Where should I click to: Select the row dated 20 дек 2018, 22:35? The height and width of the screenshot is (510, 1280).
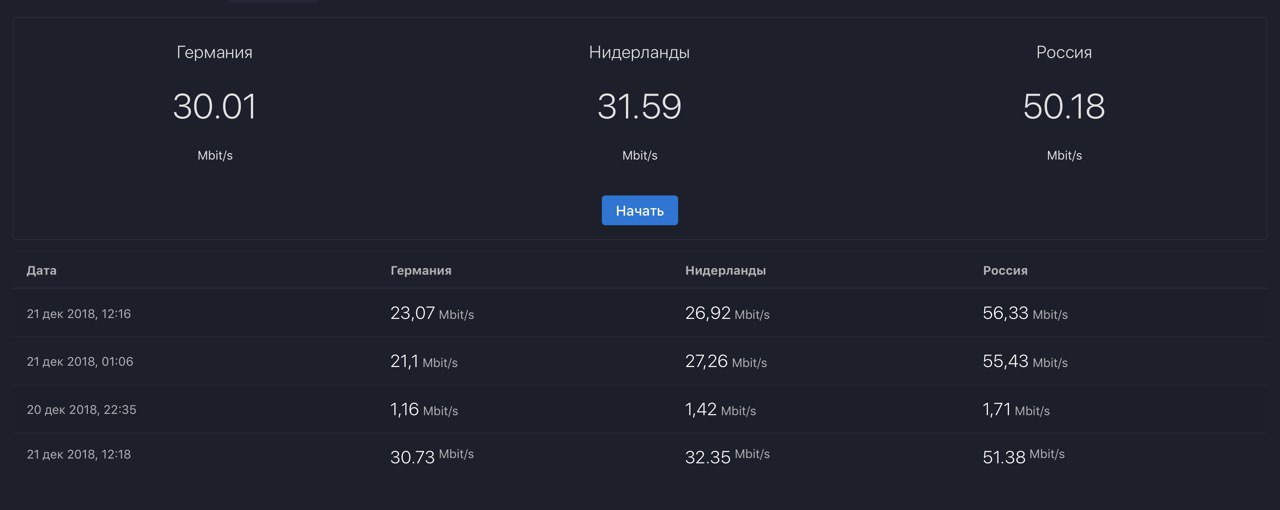(640, 409)
